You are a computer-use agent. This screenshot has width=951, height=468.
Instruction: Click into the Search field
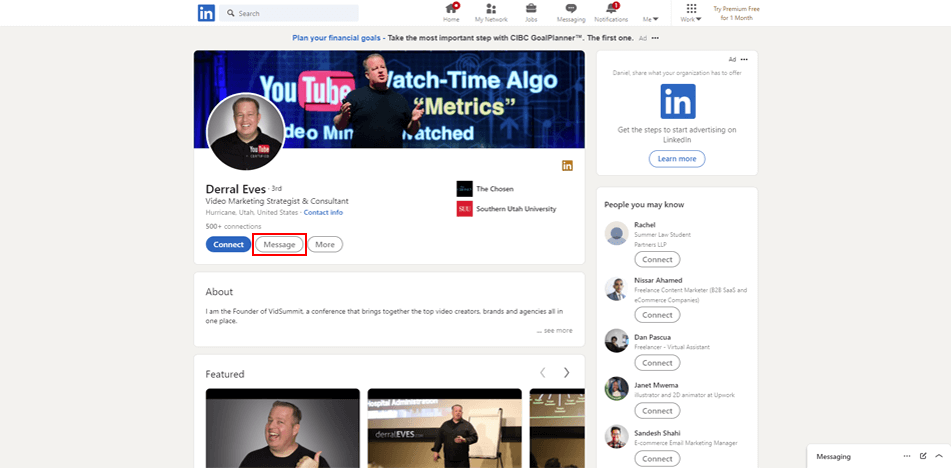click(289, 13)
